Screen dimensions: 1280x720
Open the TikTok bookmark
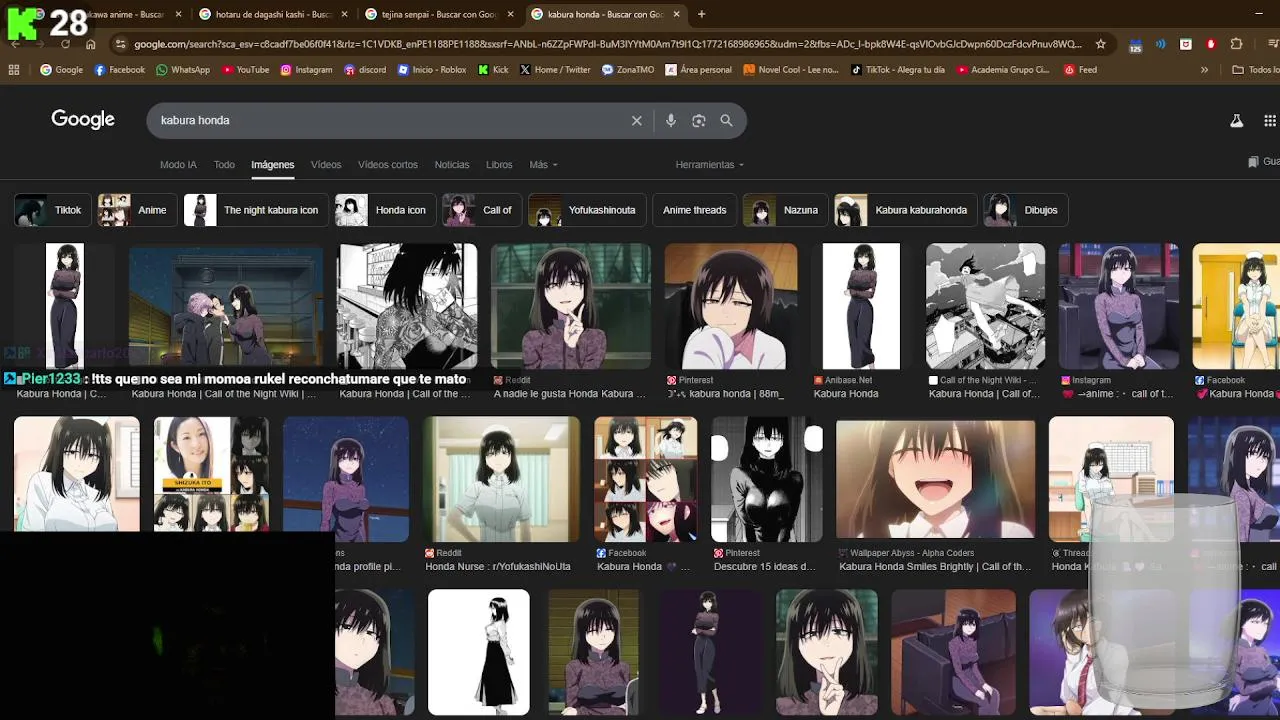[897, 70]
